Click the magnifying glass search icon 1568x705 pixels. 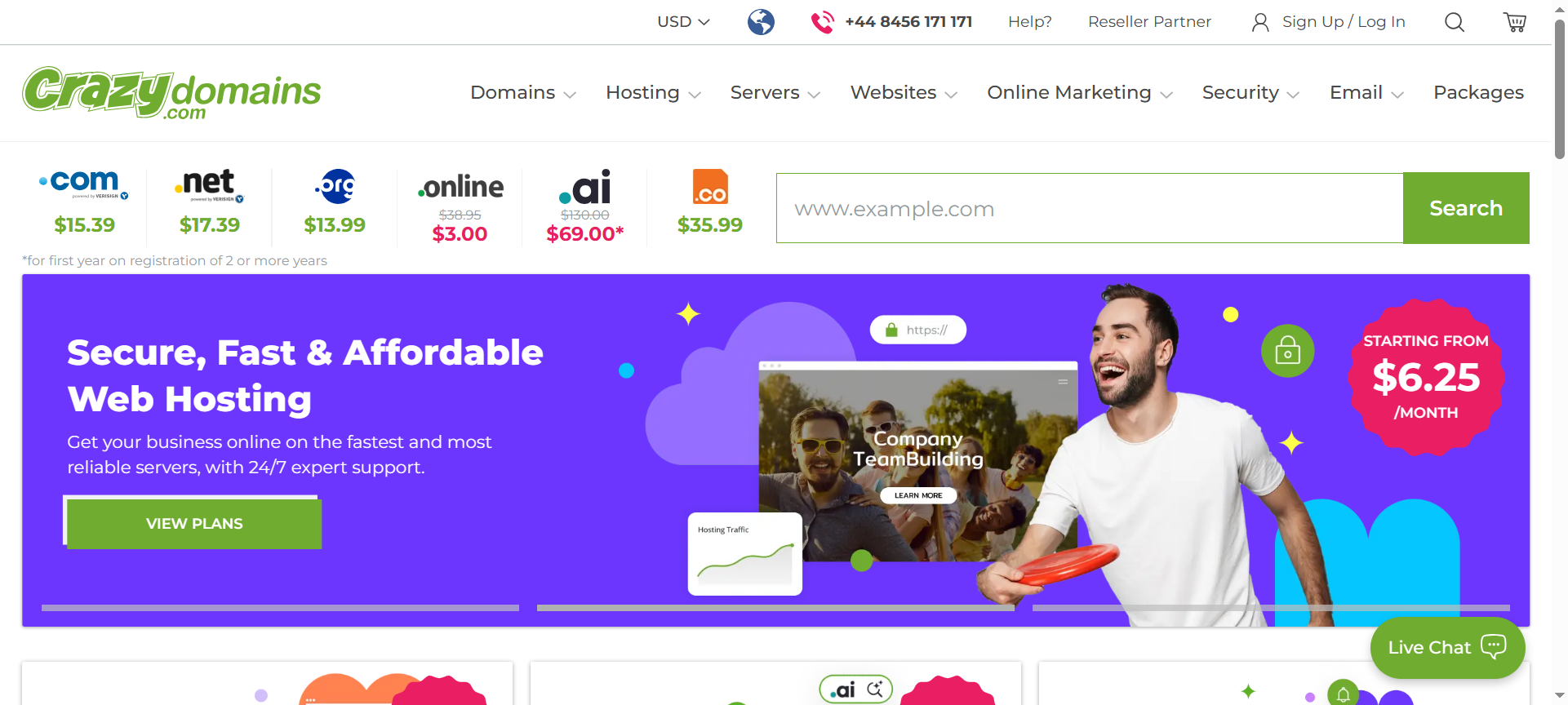(1455, 22)
